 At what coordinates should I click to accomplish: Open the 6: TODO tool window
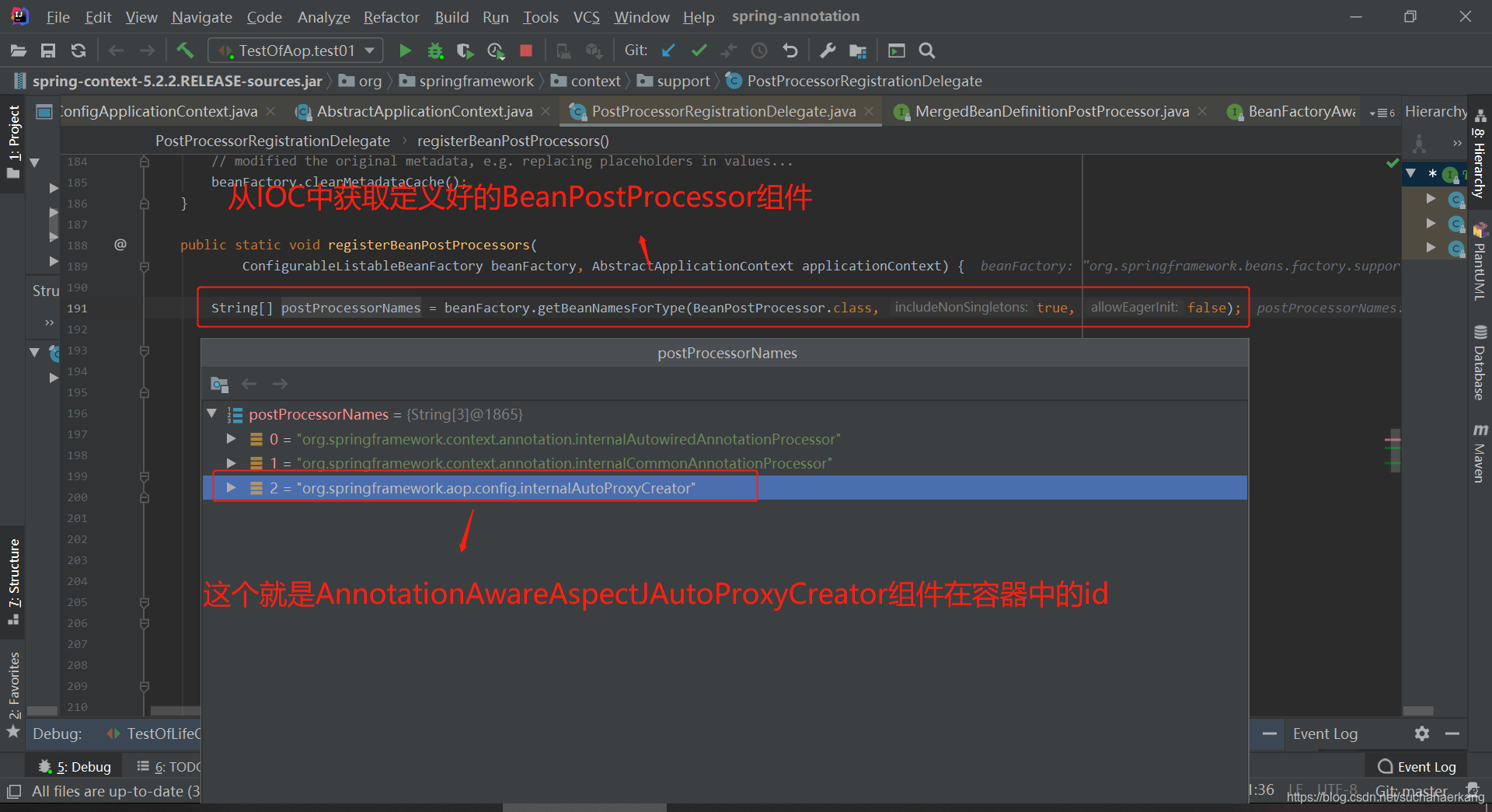pyautogui.click(x=168, y=767)
